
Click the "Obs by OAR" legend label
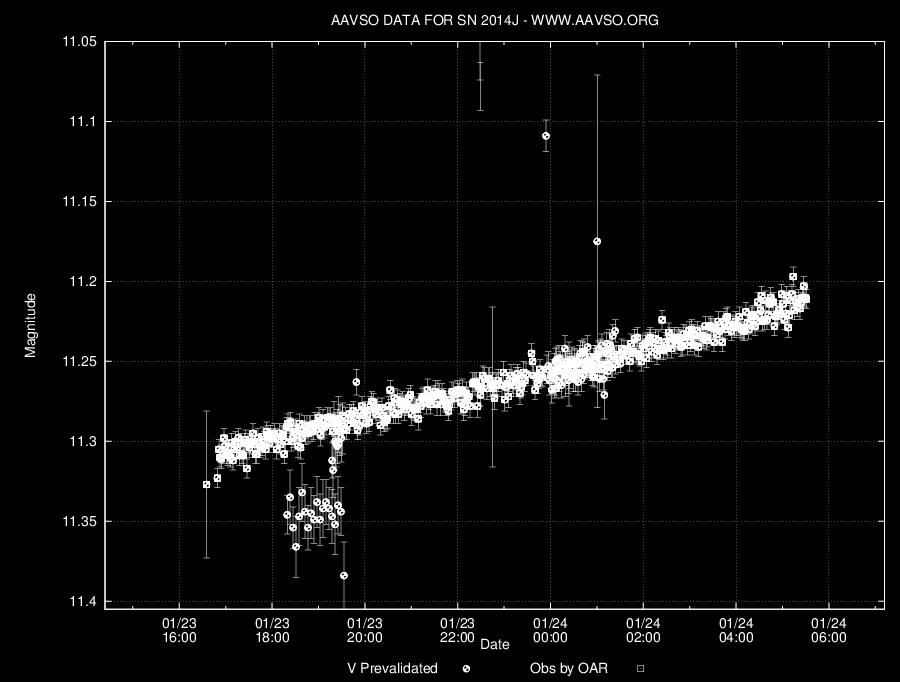pos(569,668)
